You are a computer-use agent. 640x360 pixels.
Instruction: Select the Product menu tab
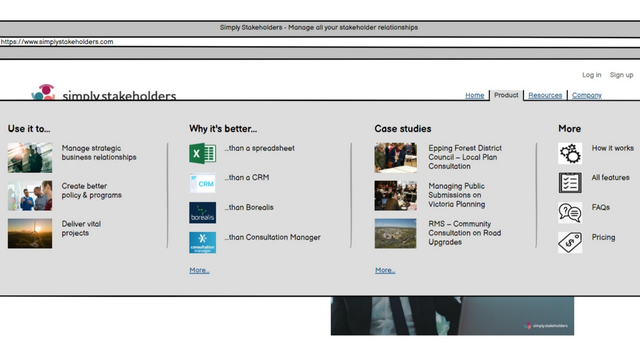pyautogui.click(x=506, y=95)
